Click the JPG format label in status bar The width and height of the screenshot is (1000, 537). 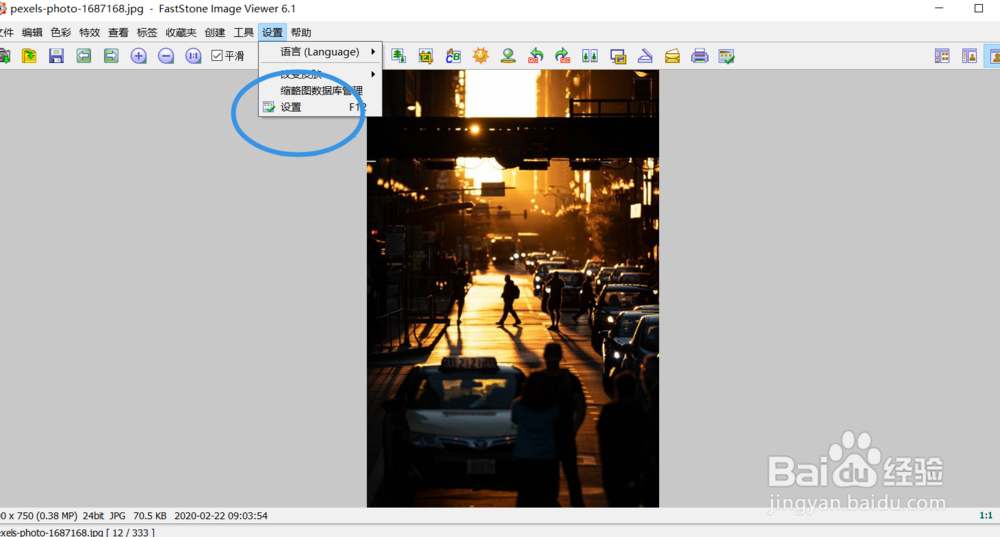(117, 515)
